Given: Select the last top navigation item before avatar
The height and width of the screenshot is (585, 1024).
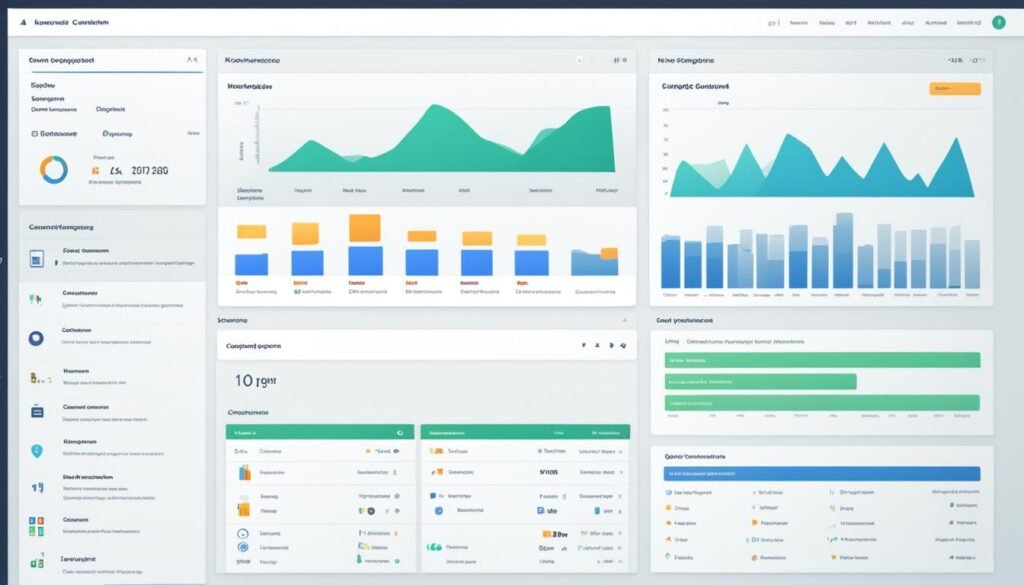Looking at the screenshot, I should (x=967, y=22).
